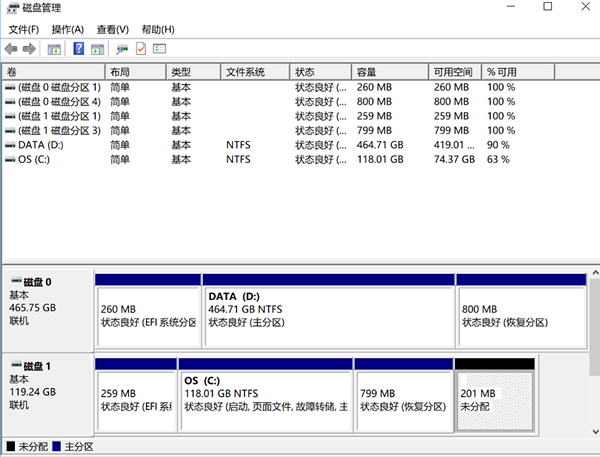Click the Forward arrow in toolbar
The image size is (600, 457).
[x=29, y=48]
